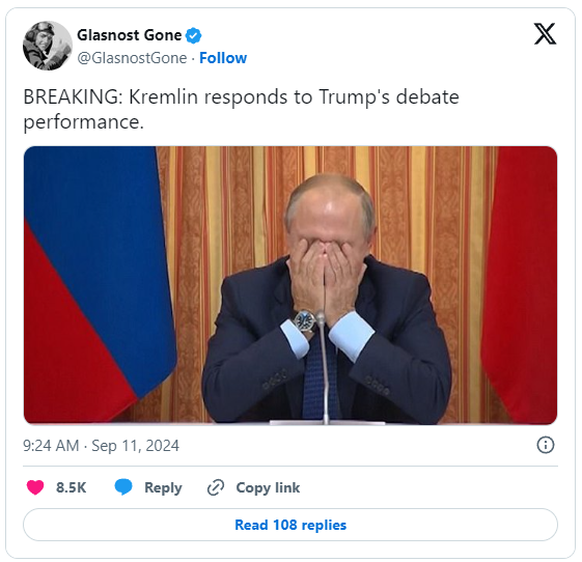Click the 8.5K likes count

point(71,487)
